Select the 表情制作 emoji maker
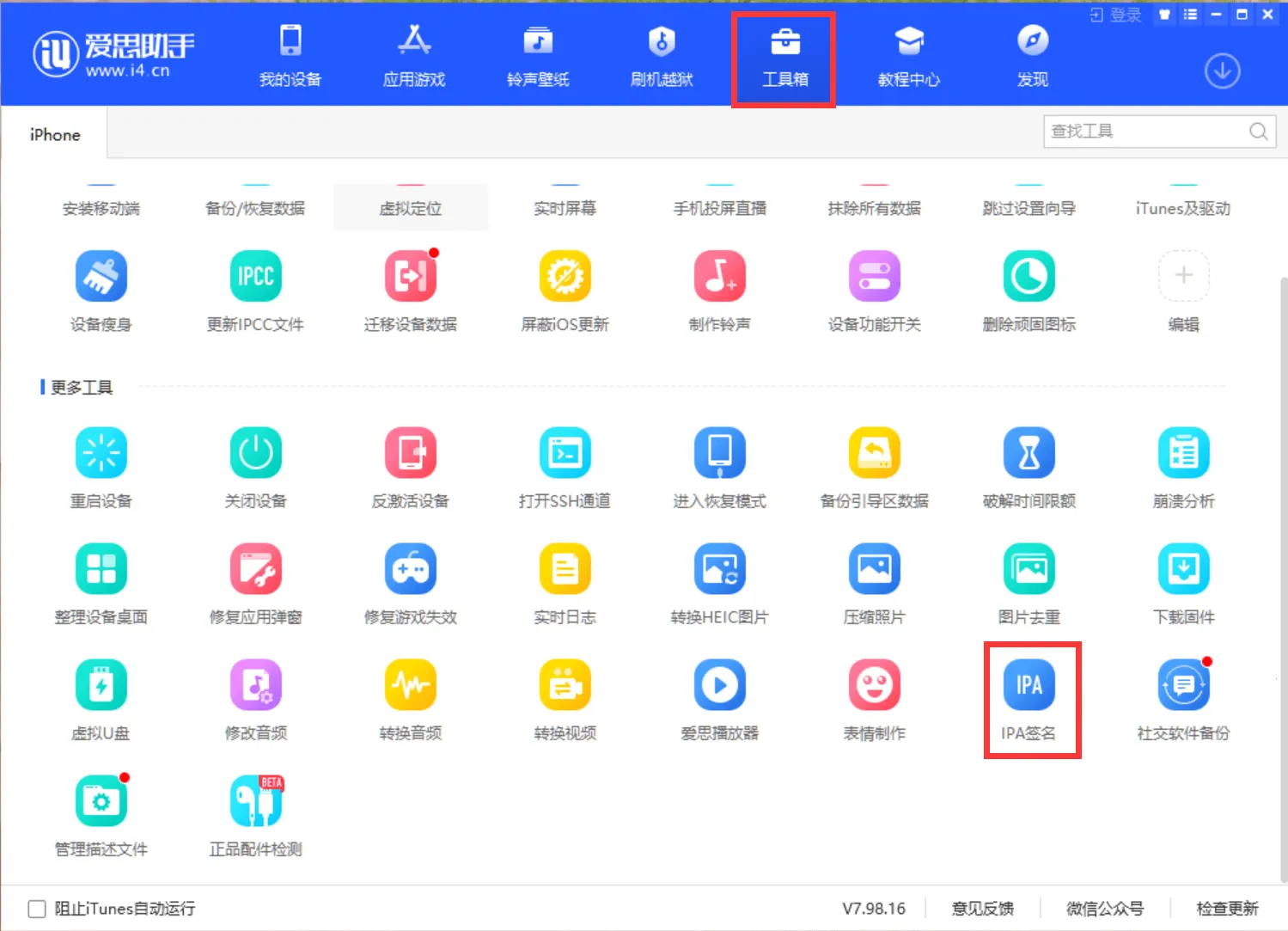The height and width of the screenshot is (931, 1288). coord(874,699)
